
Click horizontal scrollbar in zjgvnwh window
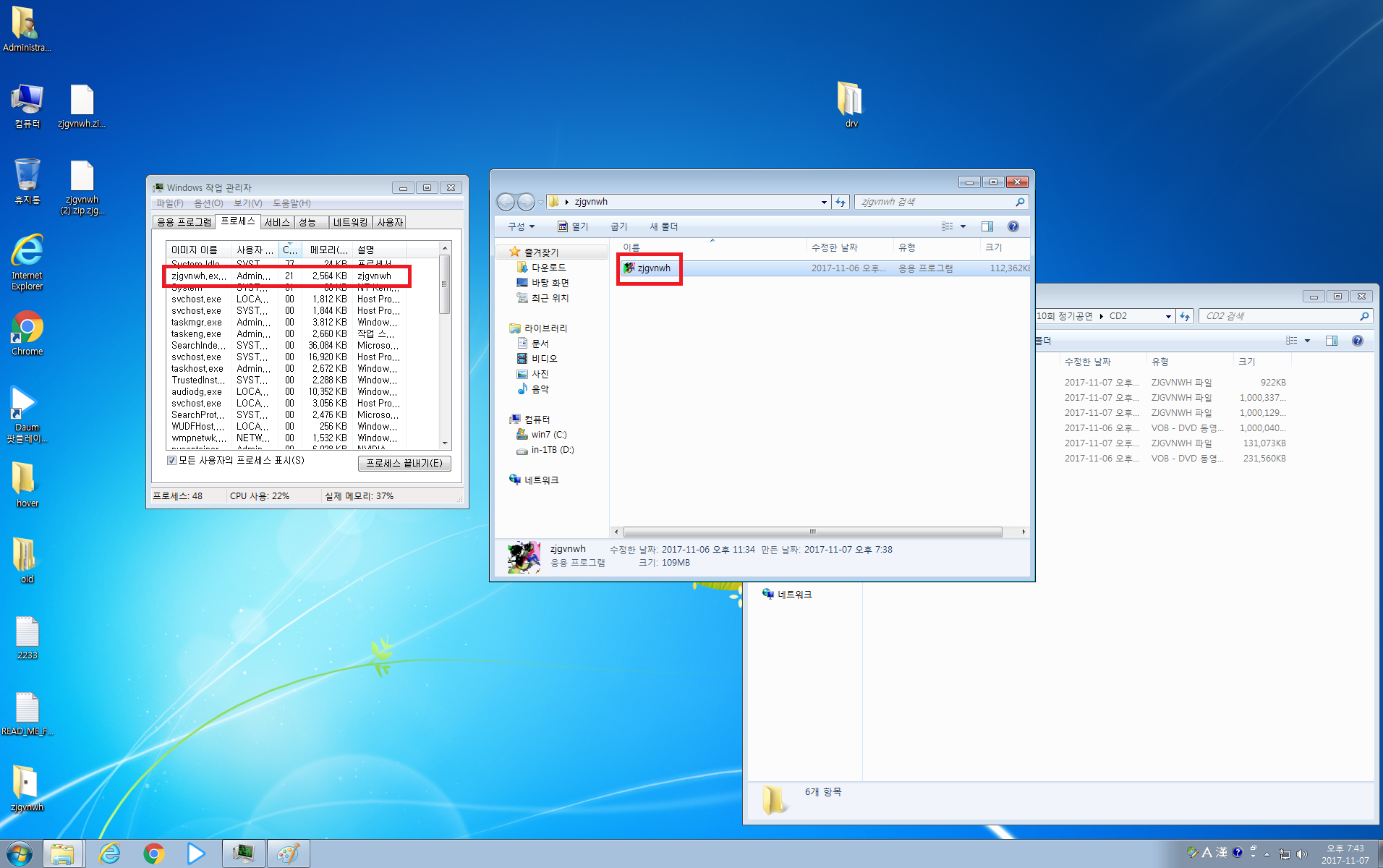click(812, 532)
